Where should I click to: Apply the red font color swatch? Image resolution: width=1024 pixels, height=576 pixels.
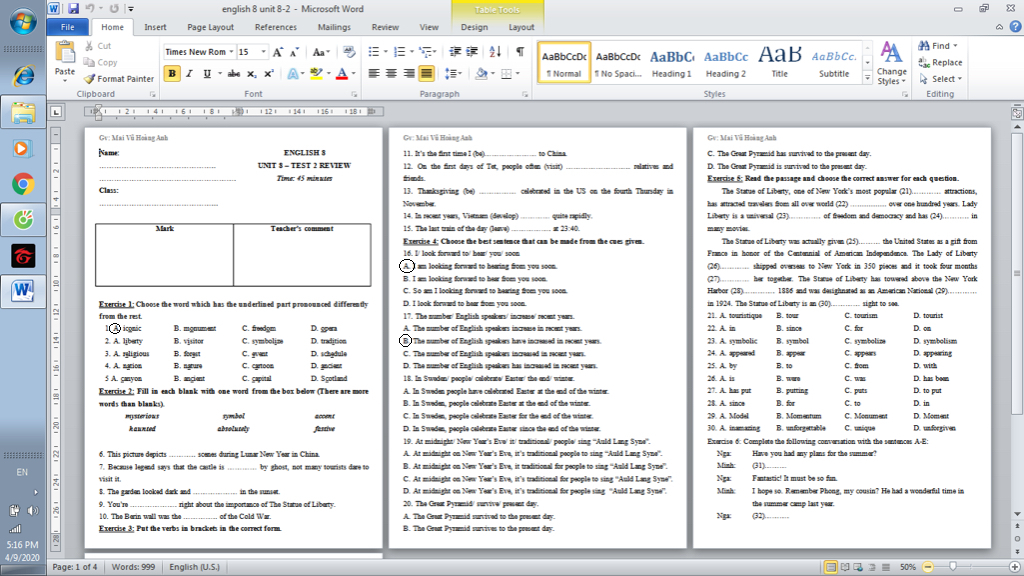pos(342,74)
